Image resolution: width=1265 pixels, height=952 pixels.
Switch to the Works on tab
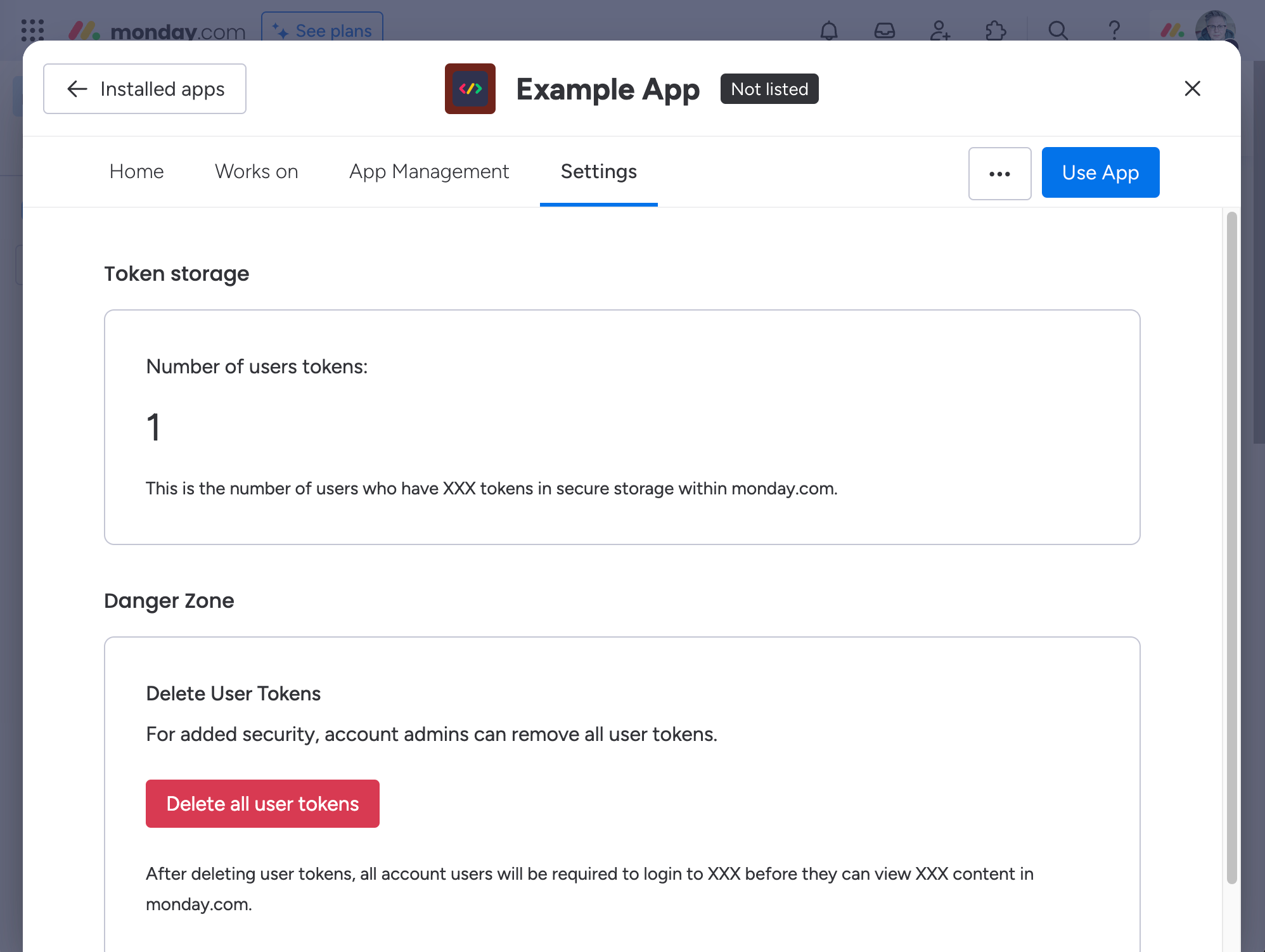[257, 171]
